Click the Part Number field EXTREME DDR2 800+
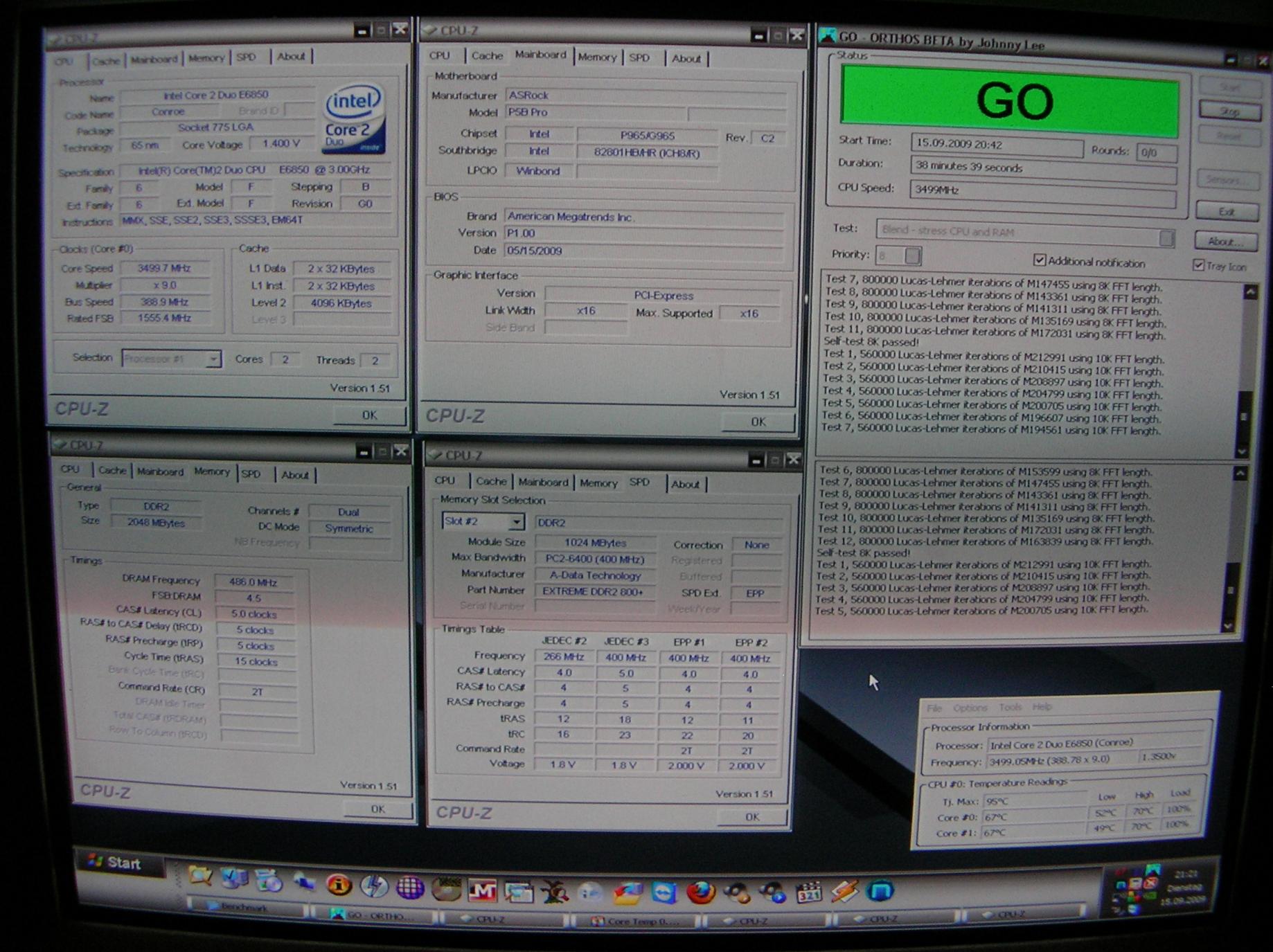The image size is (1273, 952). pyautogui.click(x=594, y=591)
